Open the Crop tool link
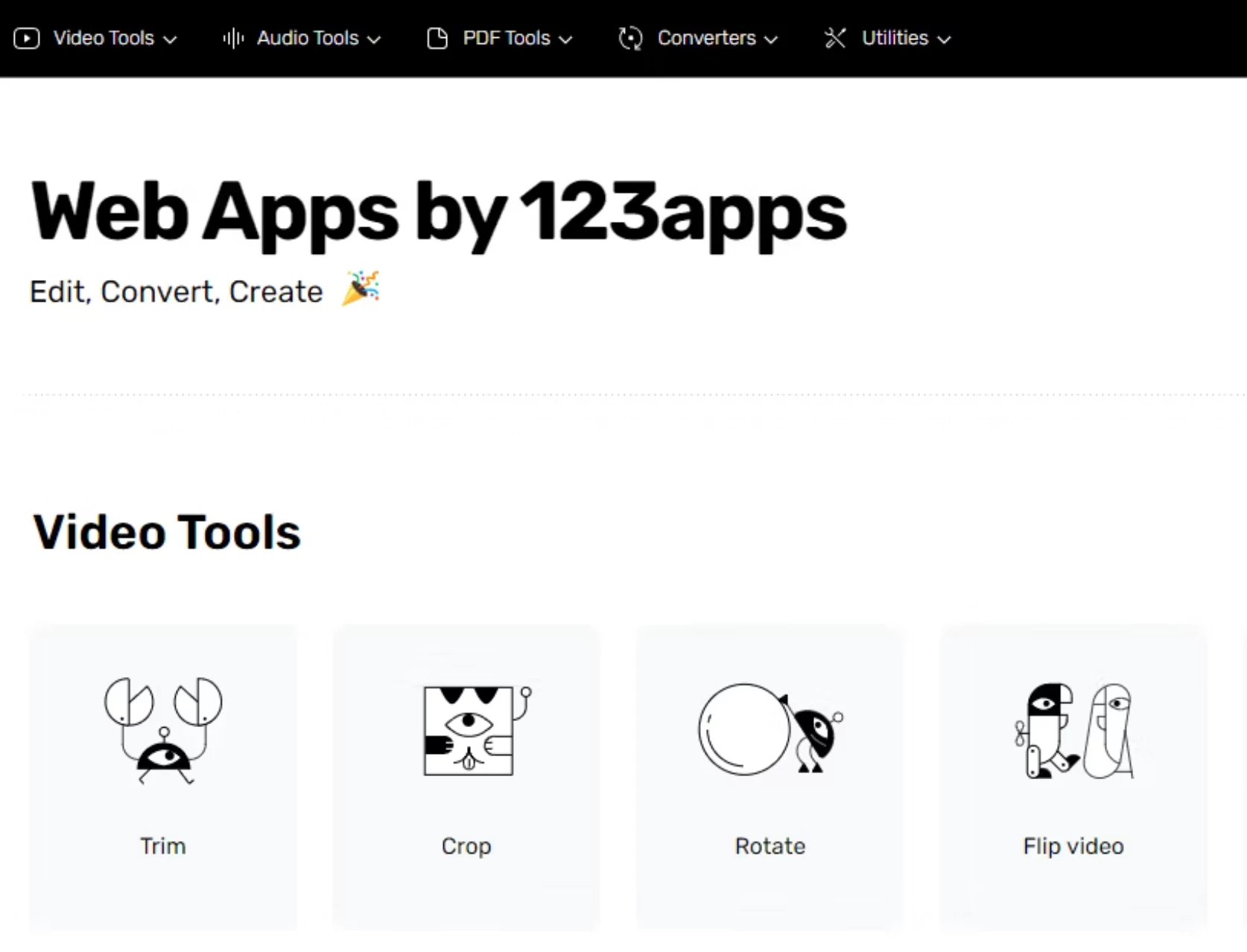Viewport: 1247px width, 952px height. tap(466, 846)
